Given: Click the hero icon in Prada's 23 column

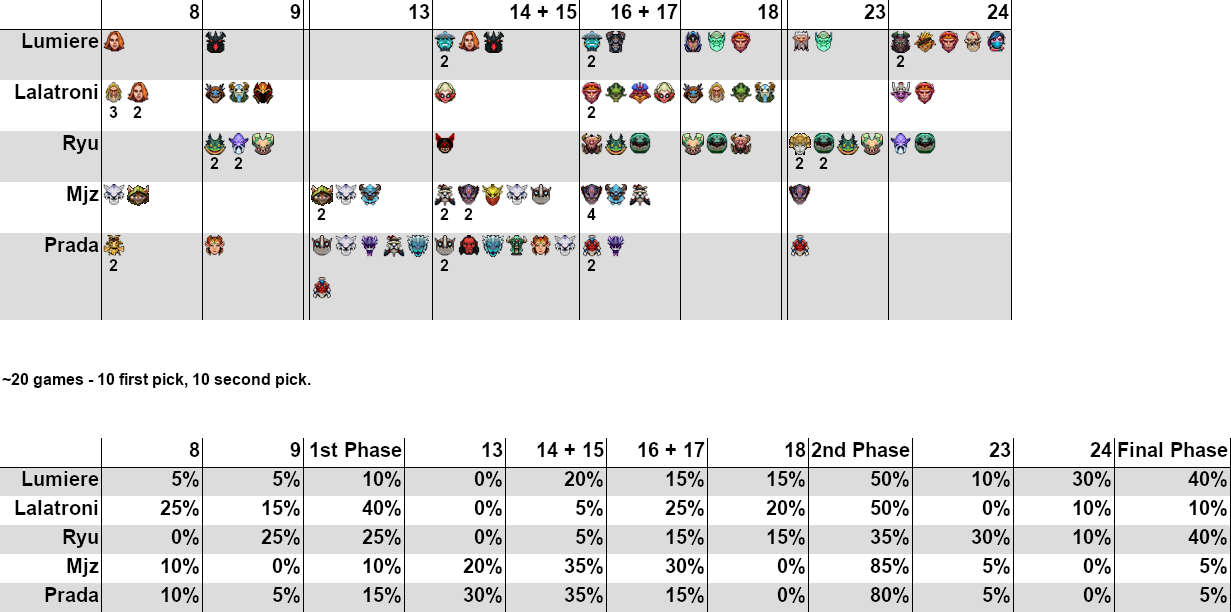Looking at the screenshot, I should coord(799,245).
